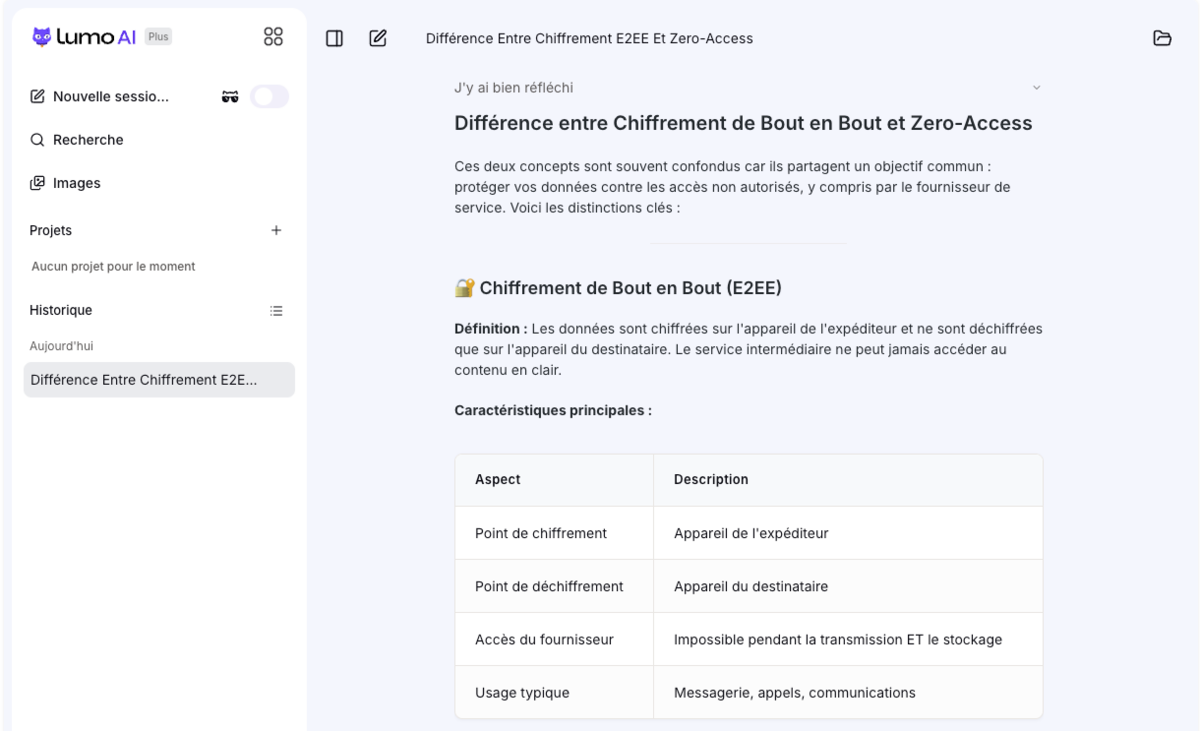Click Impossible pendant la transmission cell
1200x731 pixels.
[x=848, y=639]
